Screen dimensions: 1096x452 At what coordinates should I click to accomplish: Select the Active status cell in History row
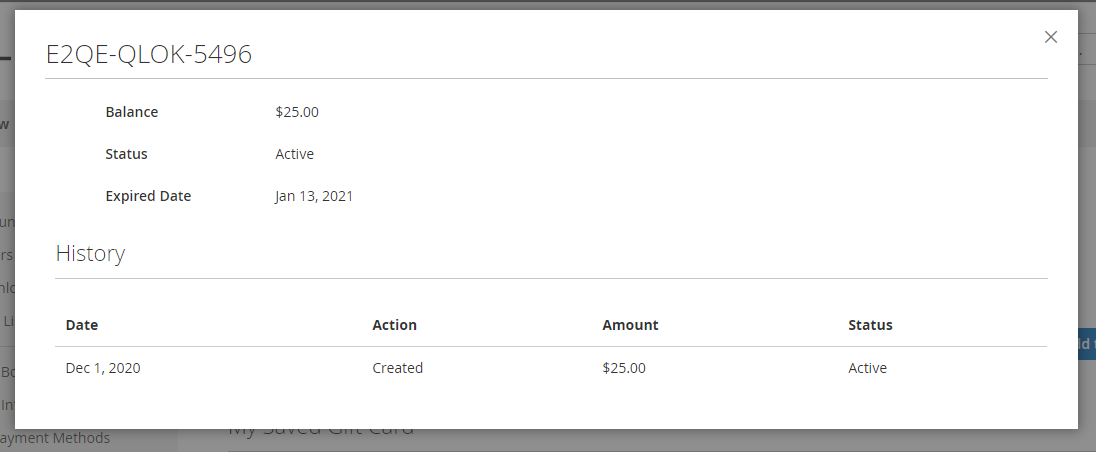[x=867, y=368]
